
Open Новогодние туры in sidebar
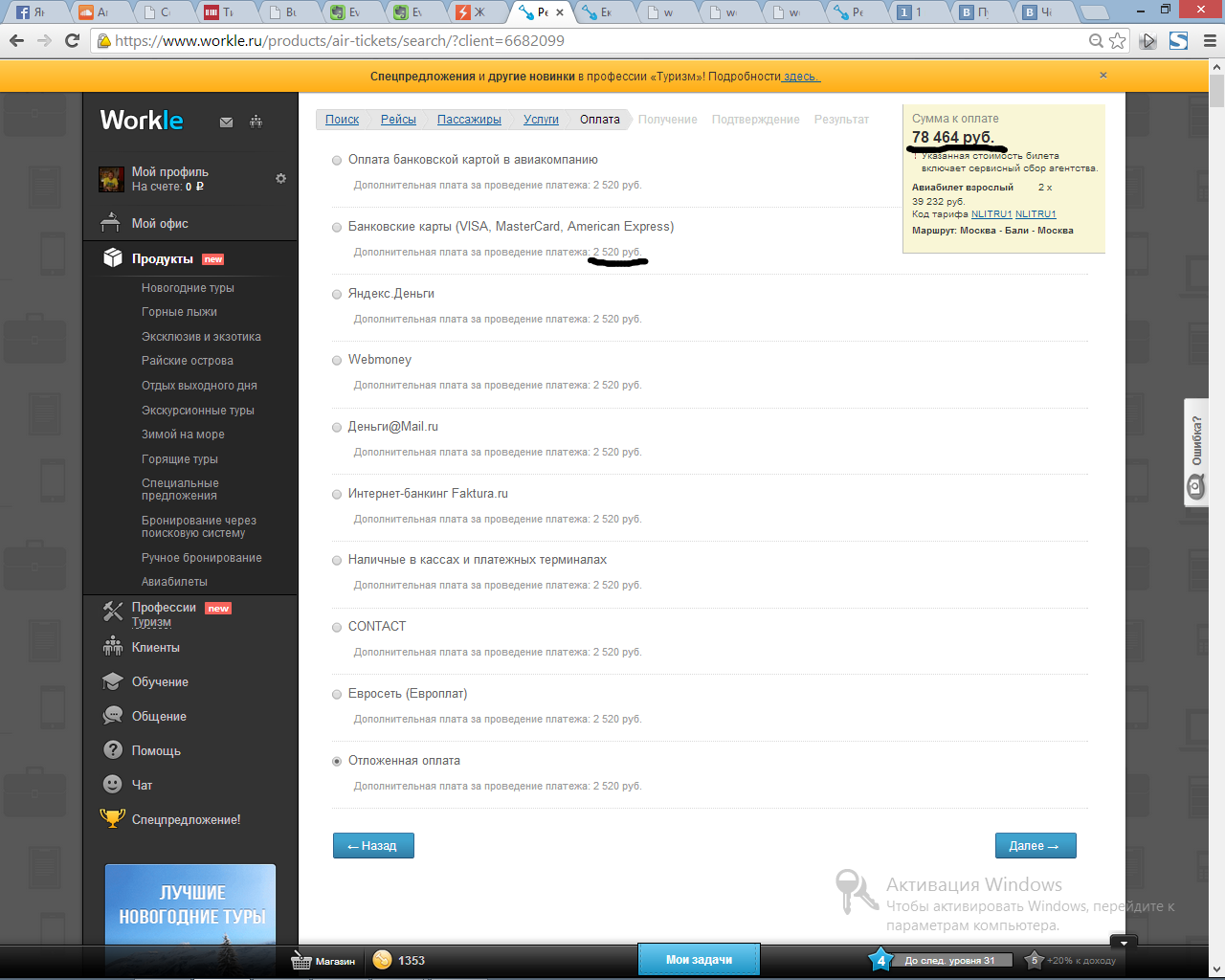[x=188, y=288]
